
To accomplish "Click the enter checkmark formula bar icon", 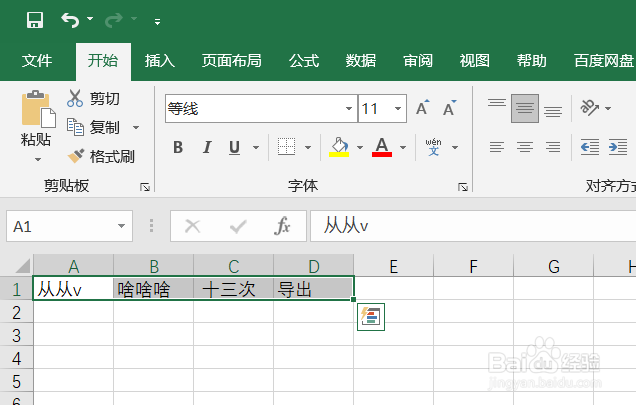I will [238, 226].
